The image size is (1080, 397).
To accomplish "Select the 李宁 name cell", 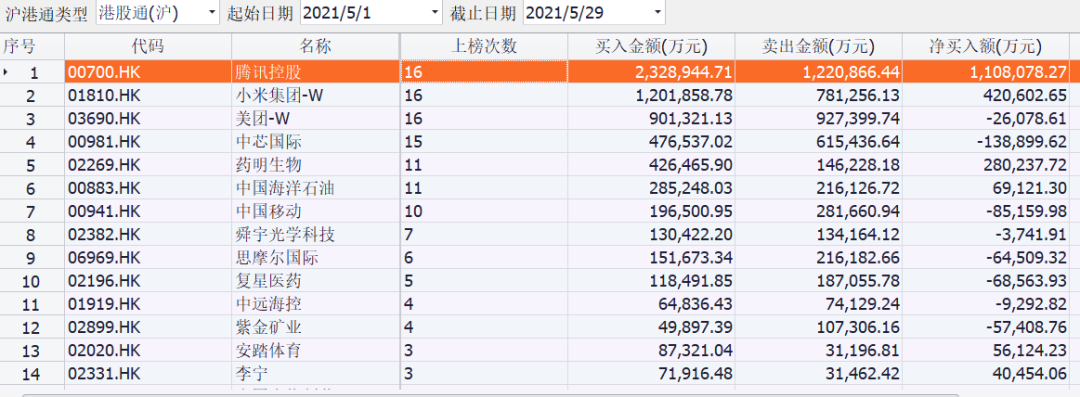I will point(315,374).
